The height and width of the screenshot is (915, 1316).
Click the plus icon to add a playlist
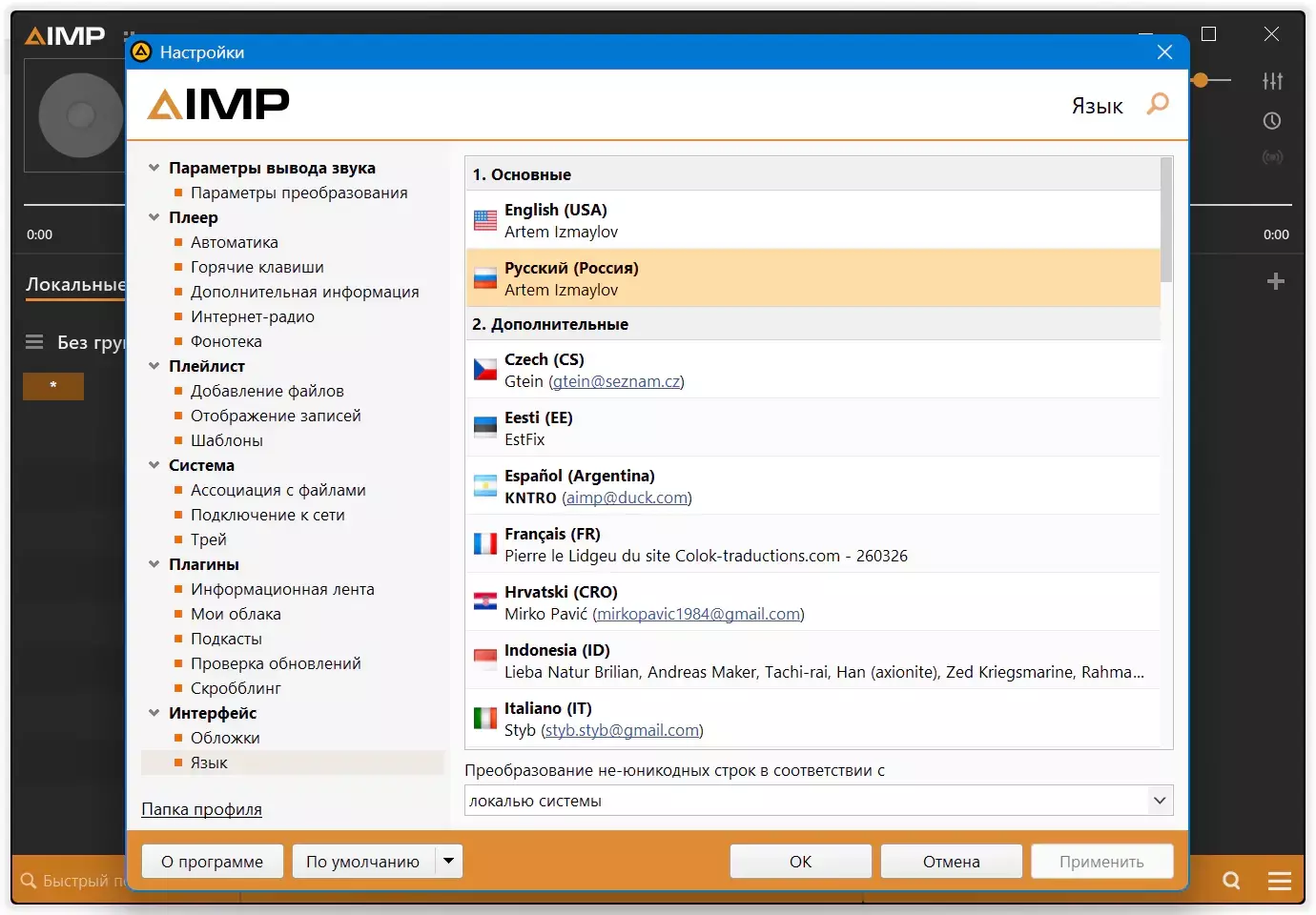pos(1276,281)
